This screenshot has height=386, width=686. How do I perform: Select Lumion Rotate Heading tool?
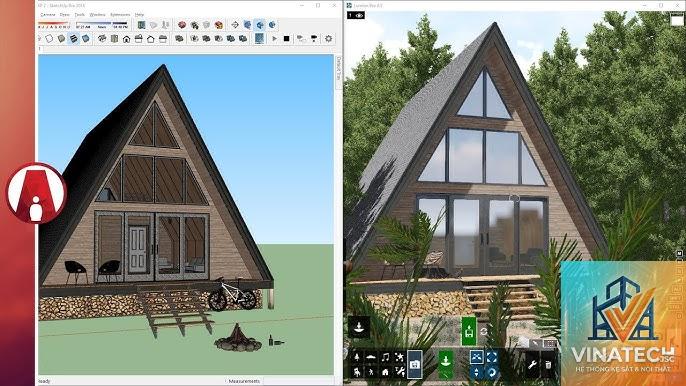click(x=492, y=372)
